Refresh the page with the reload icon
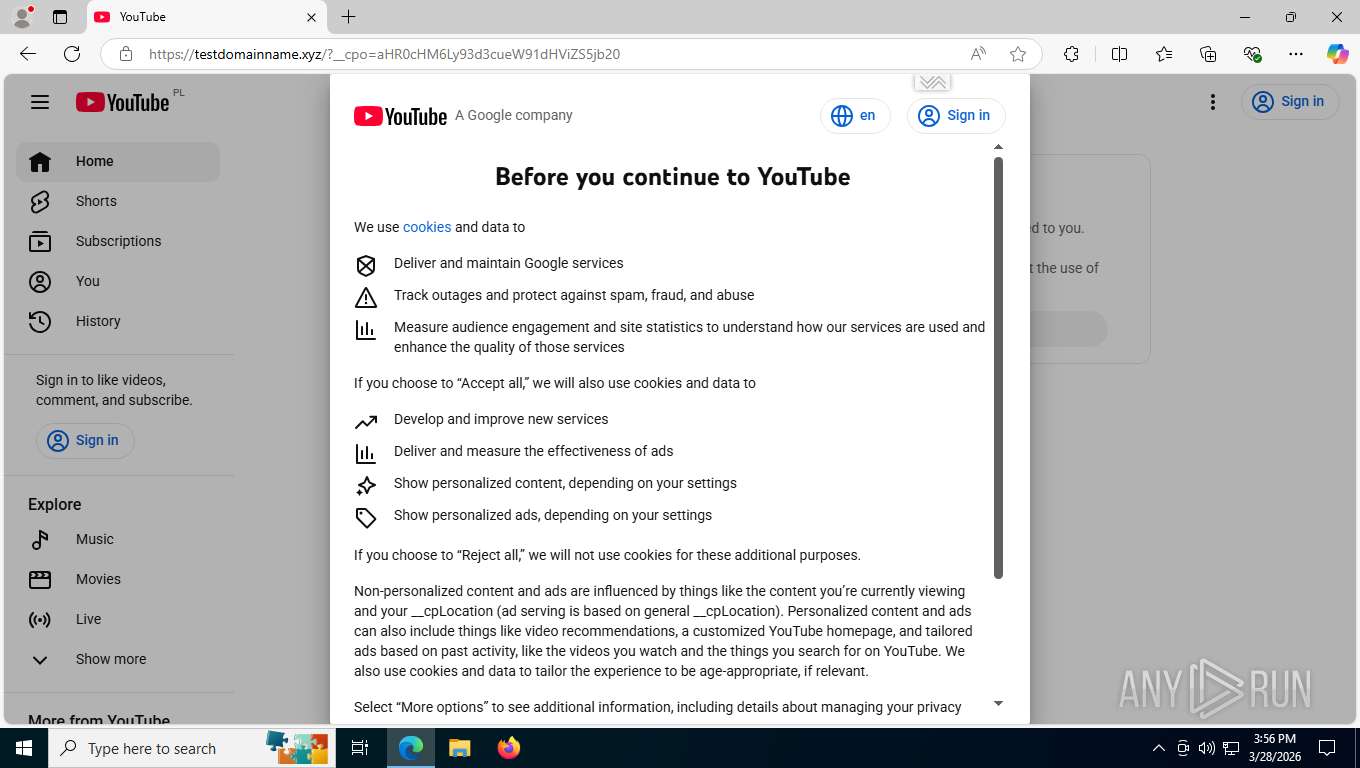Screen dimensions: 1360x768 pyautogui.click(x=72, y=54)
